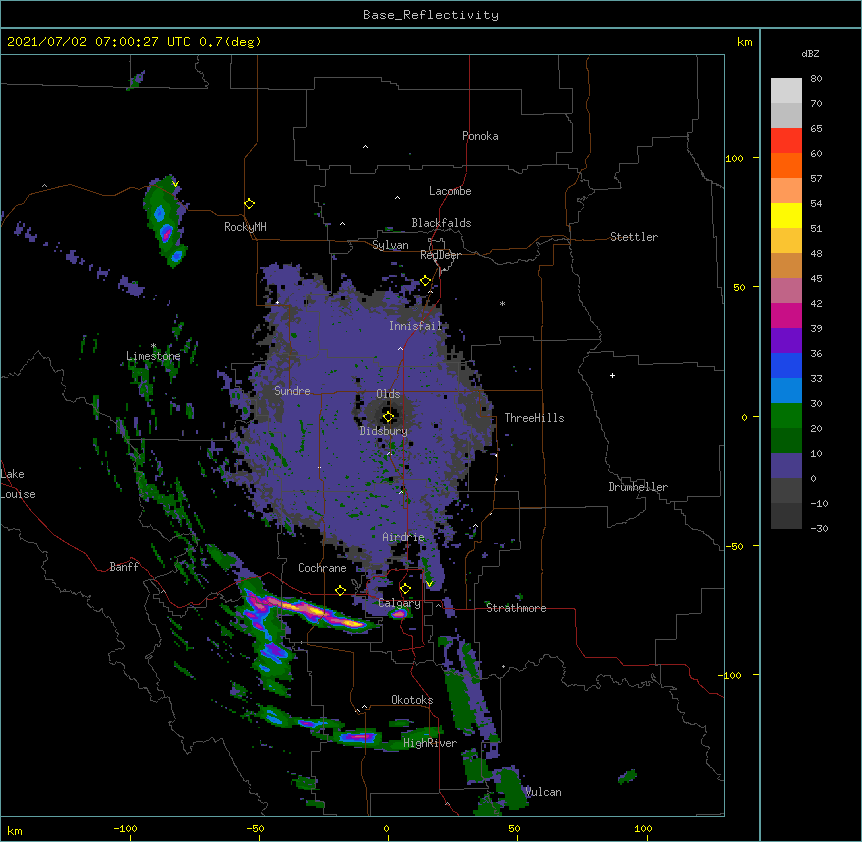Select the km unit label at bottom left
This screenshot has width=862, height=842.
tap(15, 830)
